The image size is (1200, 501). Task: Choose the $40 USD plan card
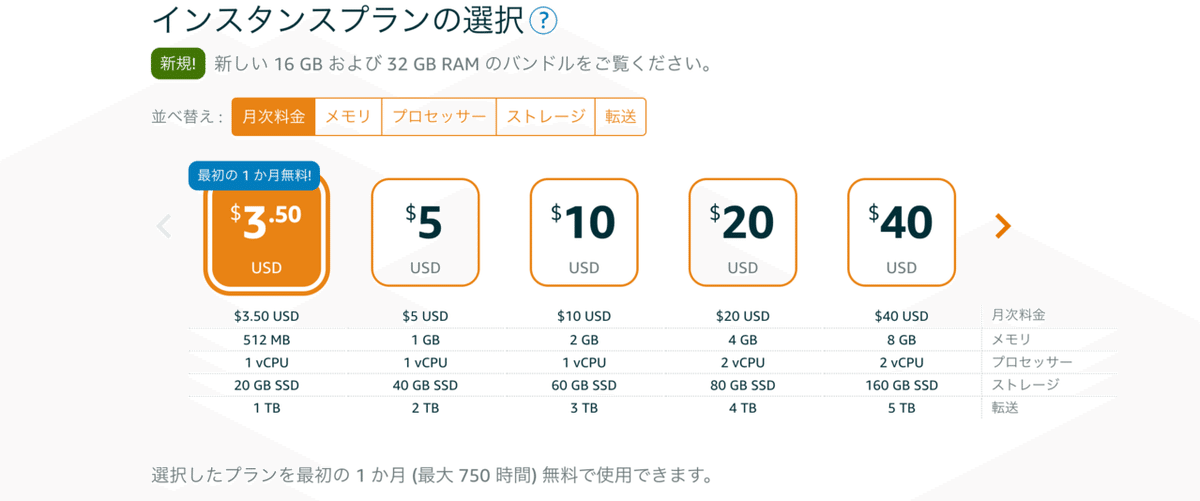click(x=901, y=233)
